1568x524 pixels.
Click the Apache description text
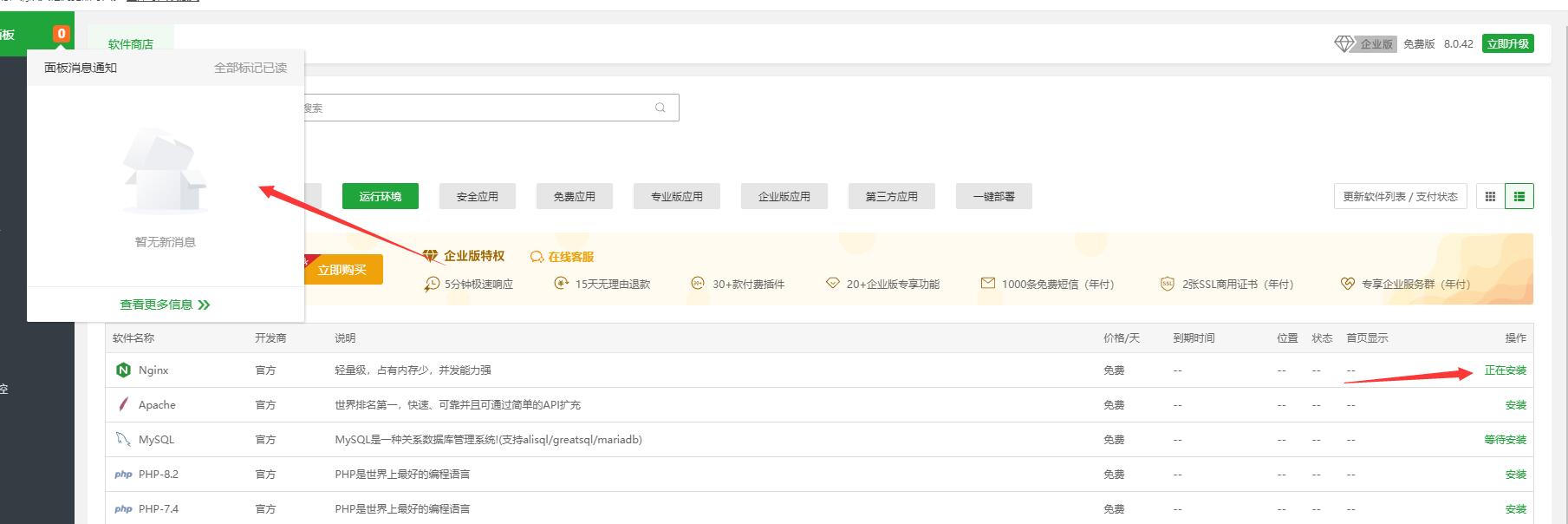coord(458,405)
